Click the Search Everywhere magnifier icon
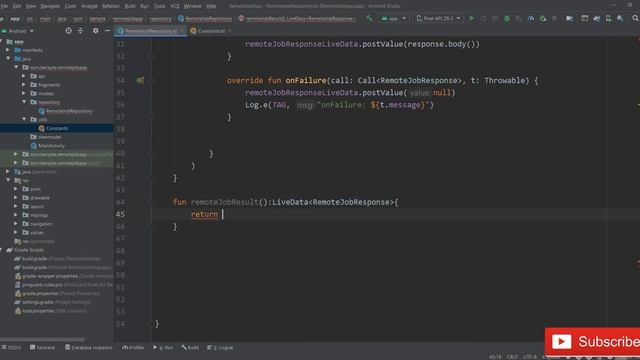640x360 pixels. point(635,18)
